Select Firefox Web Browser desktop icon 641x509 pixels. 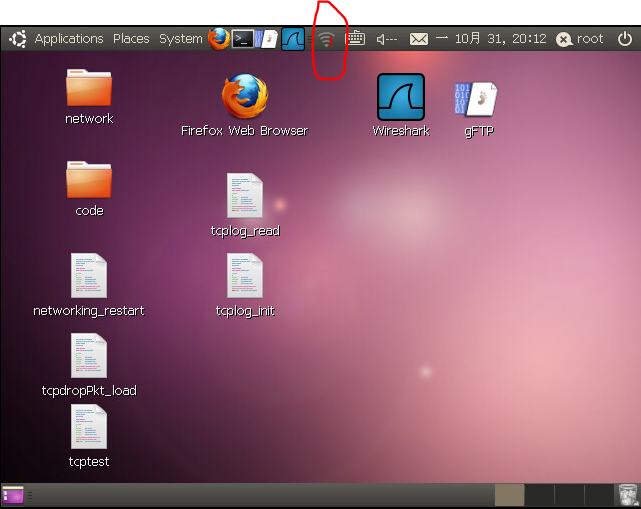pyautogui.click(x=244, y=98)
